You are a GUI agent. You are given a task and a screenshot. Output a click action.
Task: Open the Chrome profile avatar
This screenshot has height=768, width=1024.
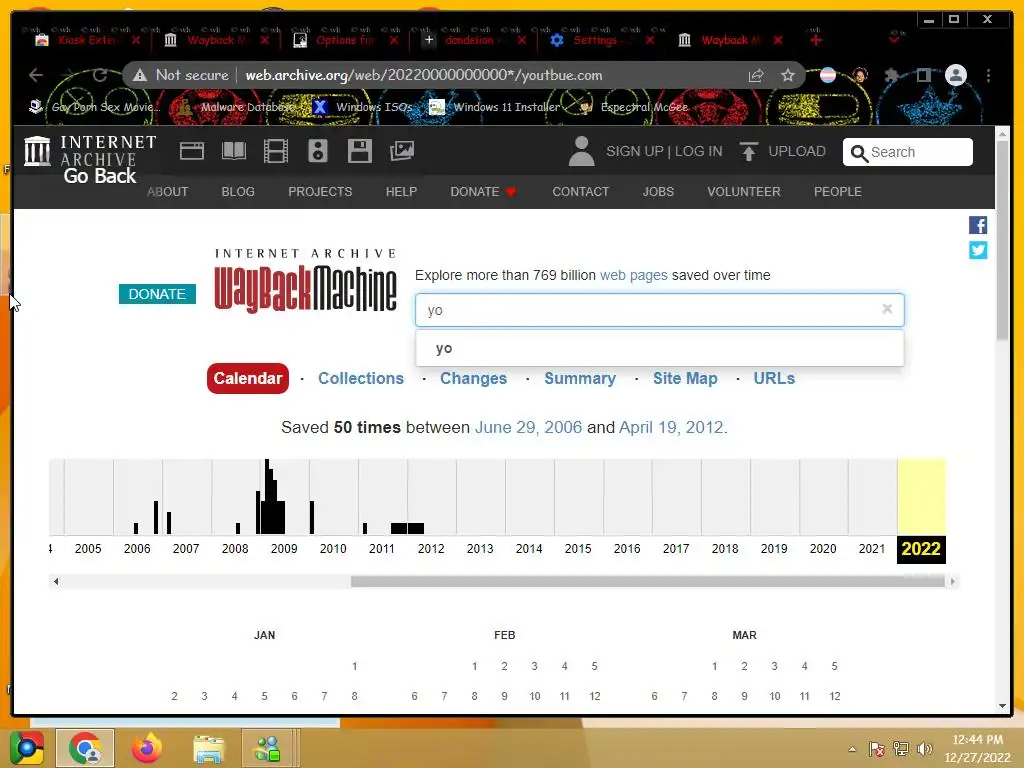click(x=955, y=75)
